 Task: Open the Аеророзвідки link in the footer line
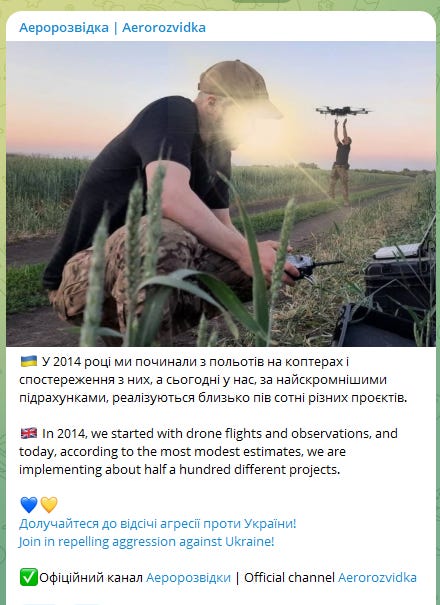(x=188, y=578)
